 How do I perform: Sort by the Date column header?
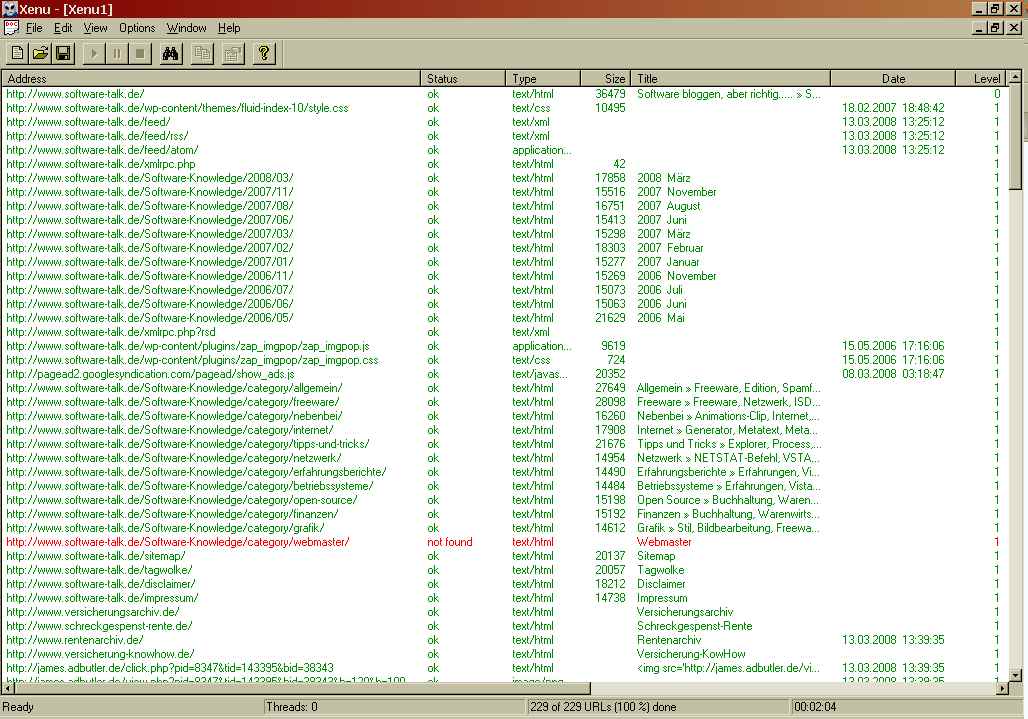pos(893,79)
